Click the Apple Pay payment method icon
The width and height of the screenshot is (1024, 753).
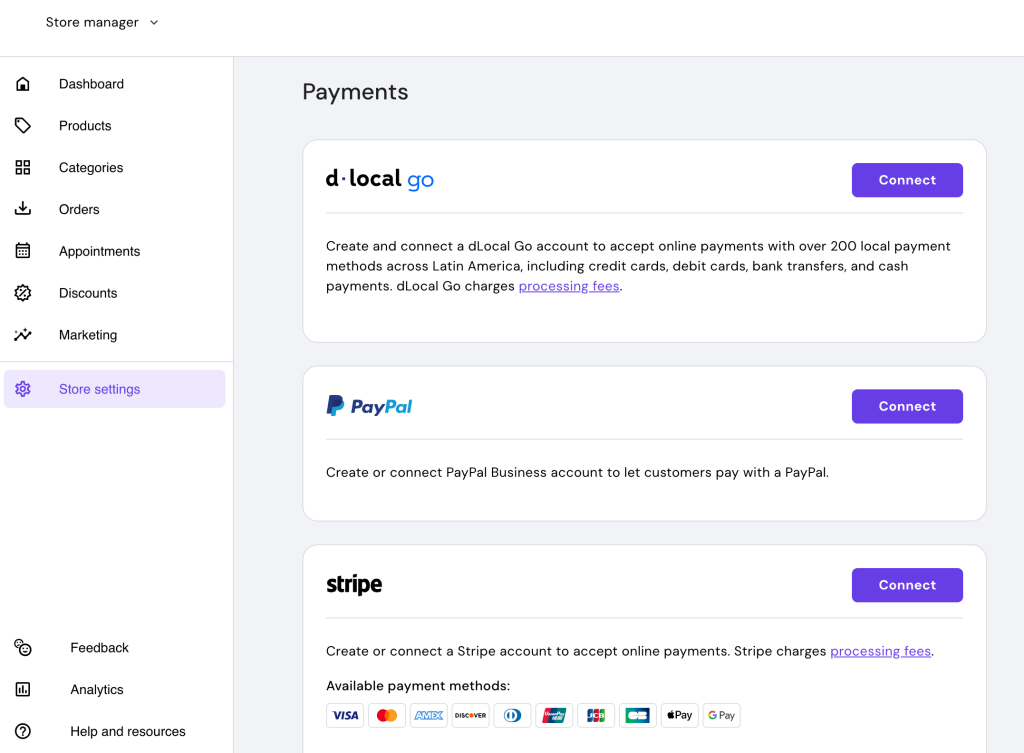click(679, 715)
